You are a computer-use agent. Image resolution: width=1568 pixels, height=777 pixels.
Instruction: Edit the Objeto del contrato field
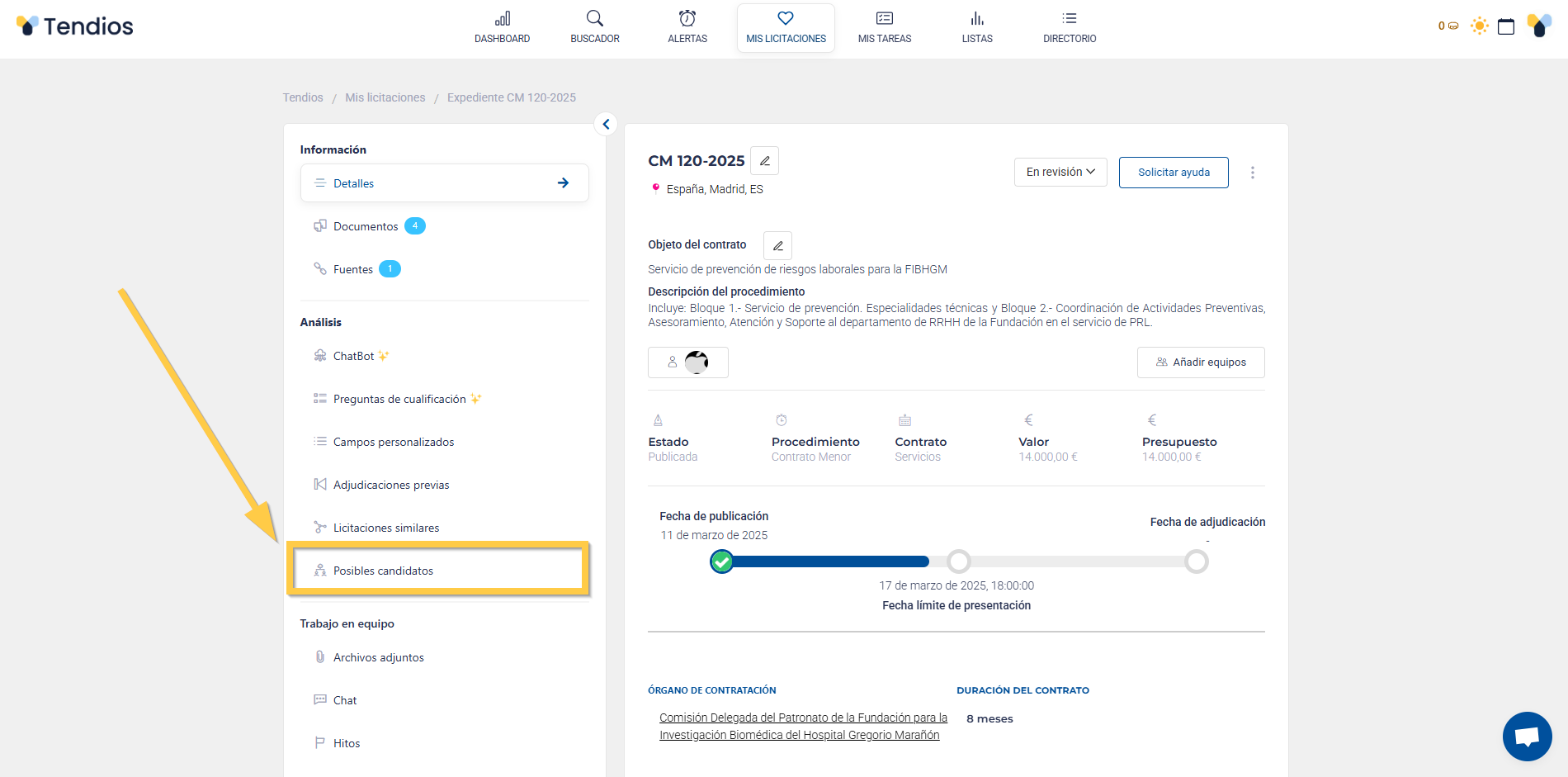(777, 246)
